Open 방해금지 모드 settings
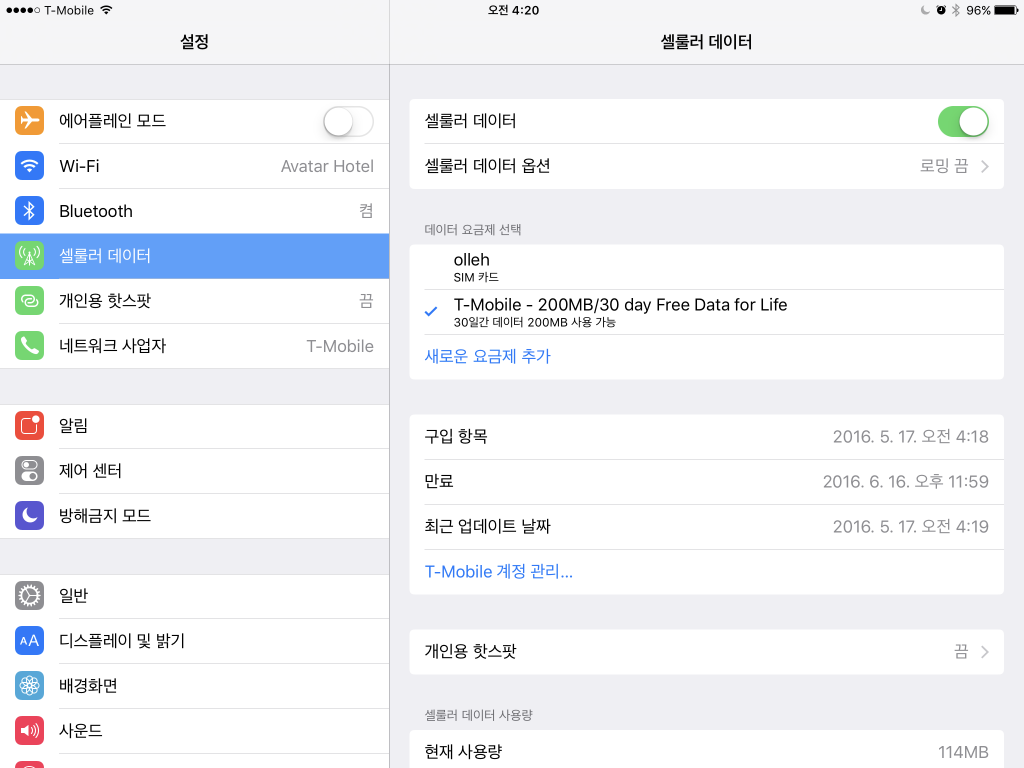Screen dimensions: 1024x768 coord(195,516)
